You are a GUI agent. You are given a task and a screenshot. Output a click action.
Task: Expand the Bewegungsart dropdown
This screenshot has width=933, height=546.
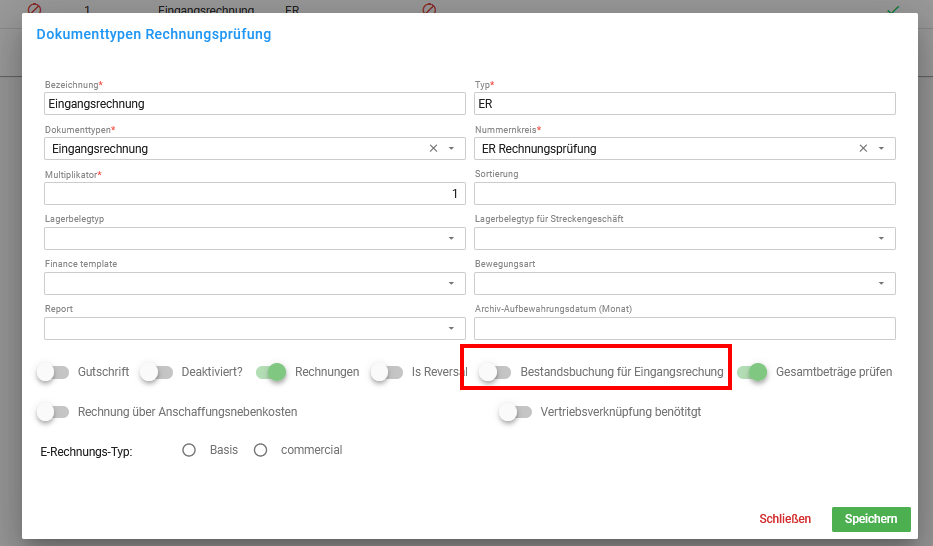click(881, 284)
